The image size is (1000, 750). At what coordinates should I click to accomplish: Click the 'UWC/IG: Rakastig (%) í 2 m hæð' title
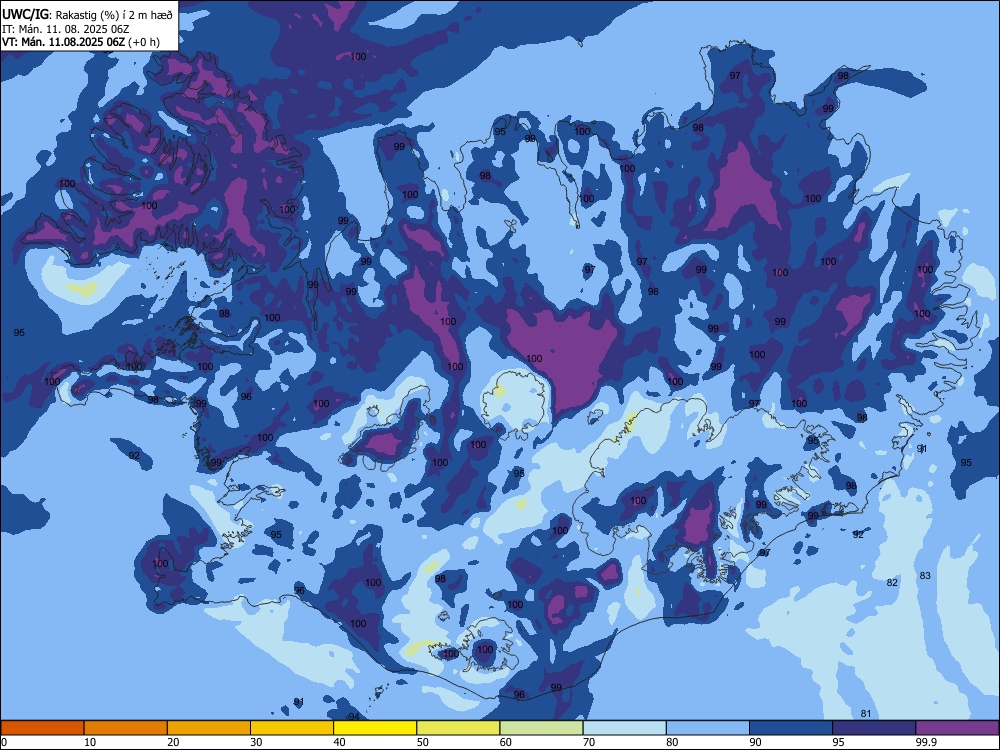click(x=87, y=15)
